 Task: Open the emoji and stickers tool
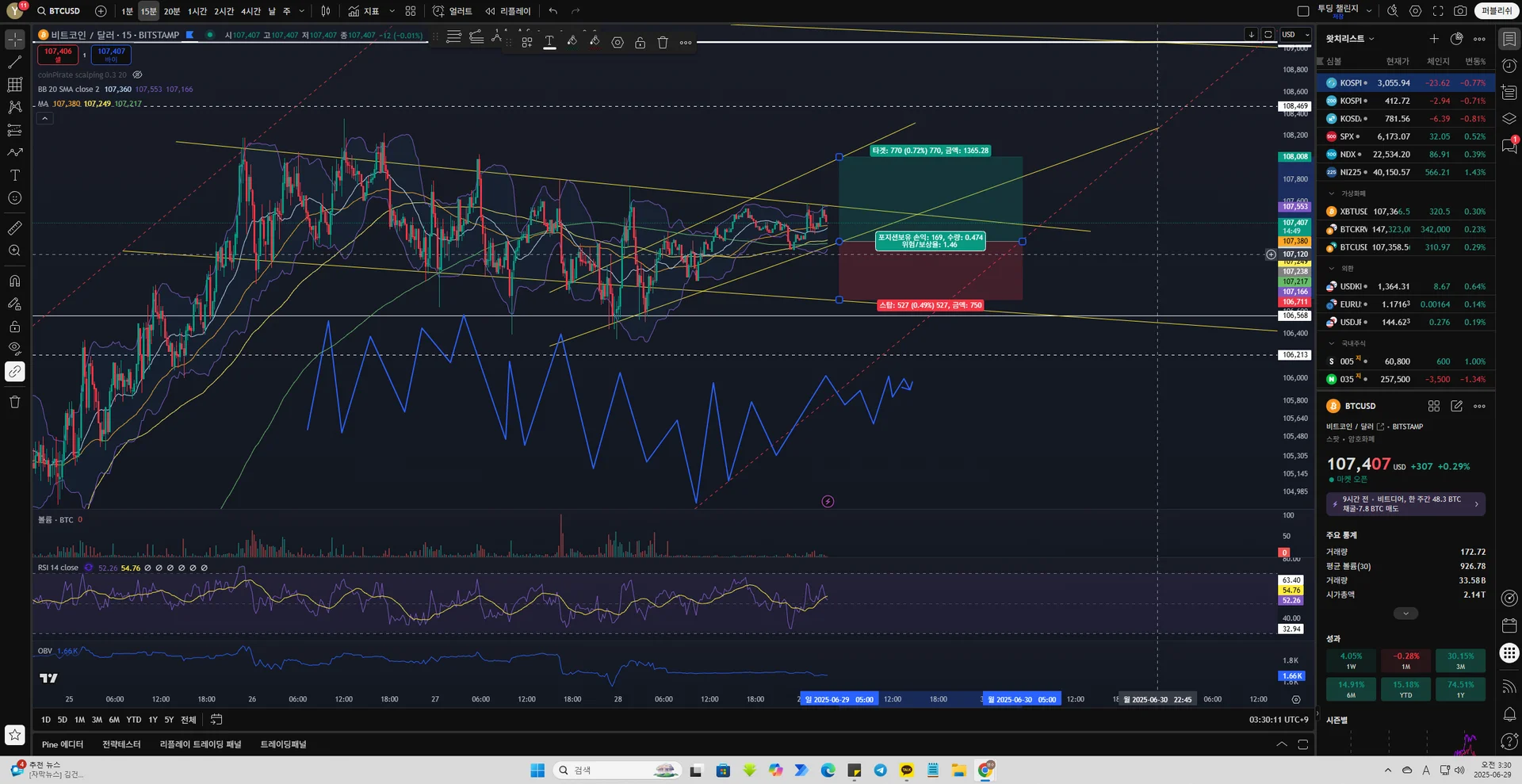pyautogui.click(x=15, y=198)
